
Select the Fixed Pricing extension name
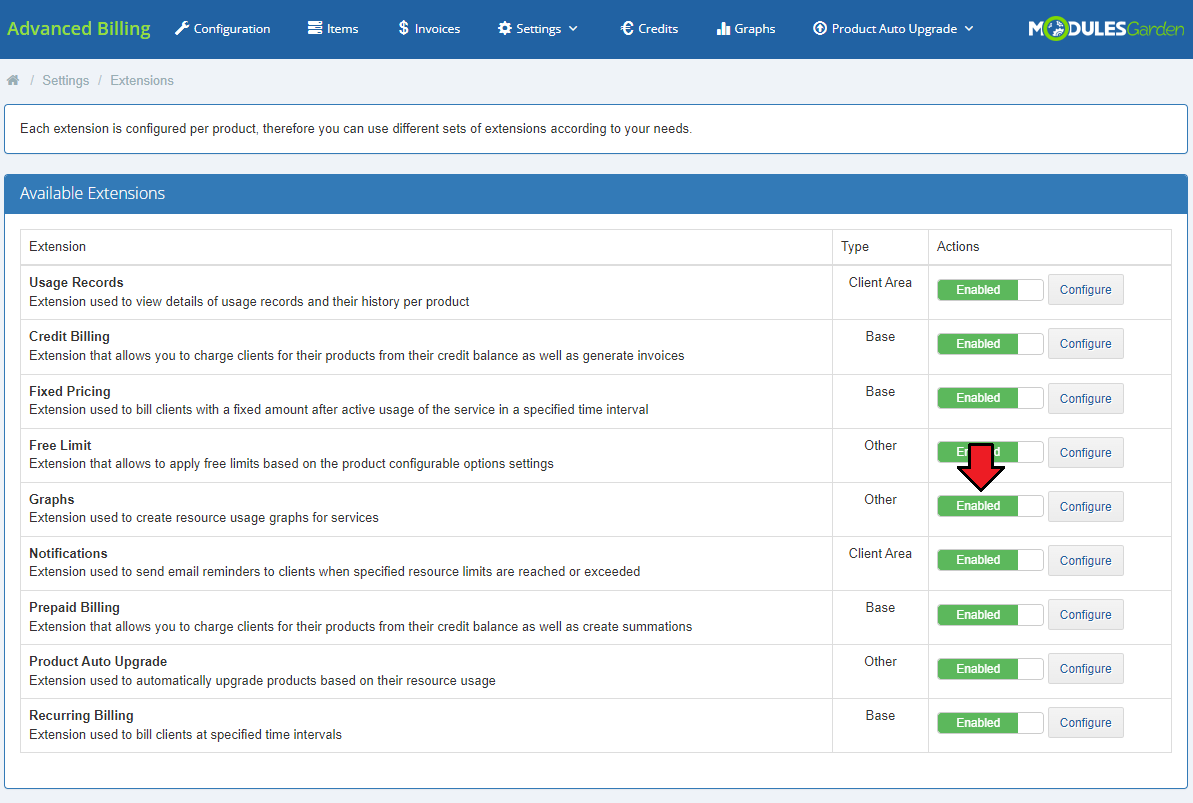pyautogui.click(x=70, y=391)
